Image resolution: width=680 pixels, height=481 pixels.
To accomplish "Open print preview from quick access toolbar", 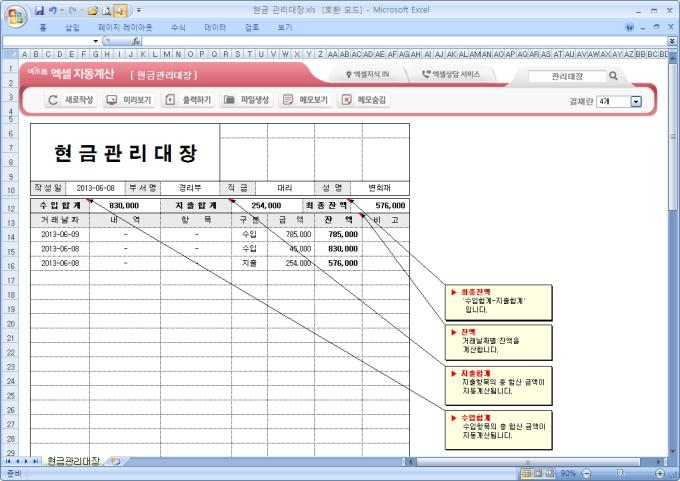I will [106, 10].
